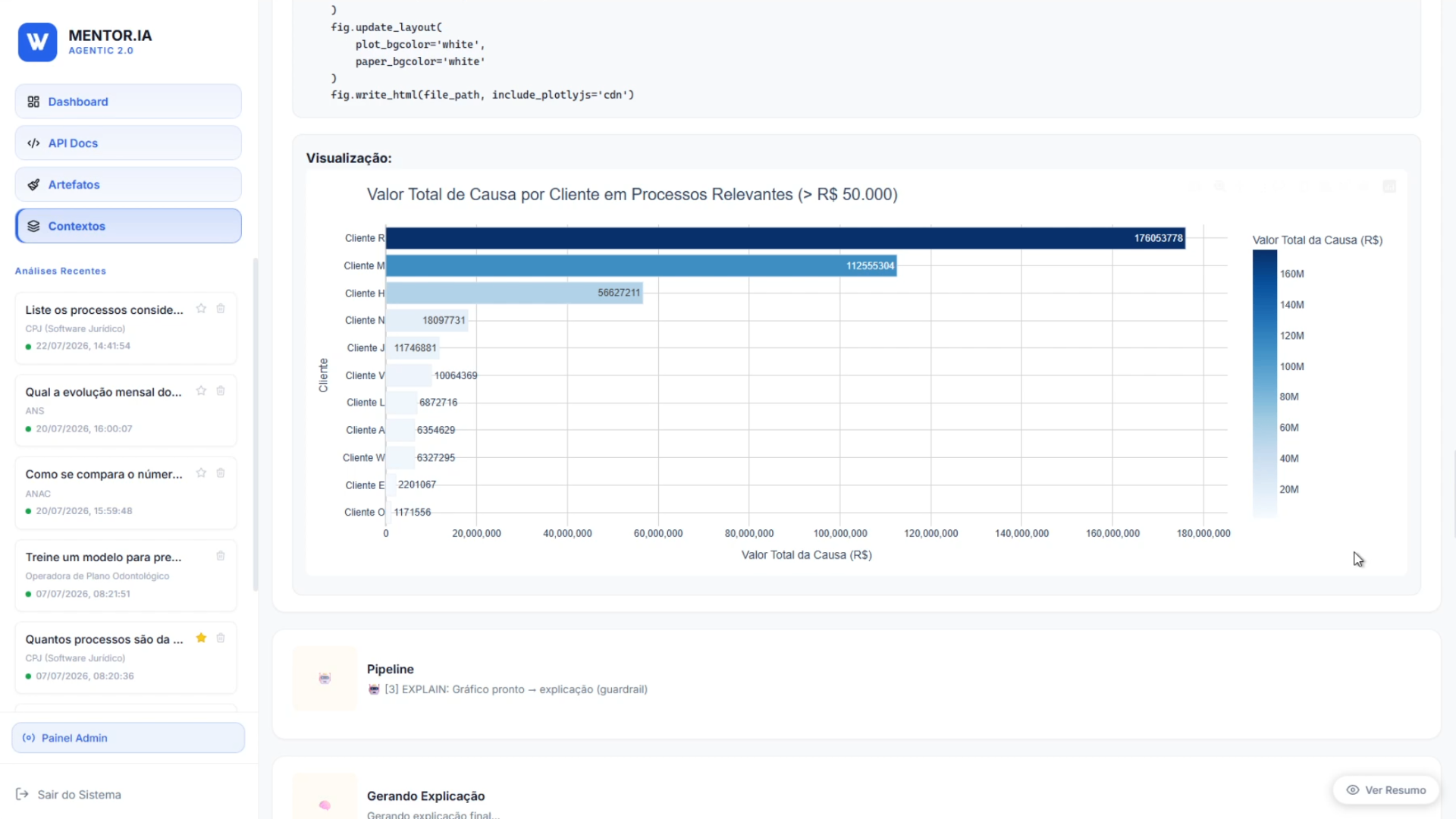Click the Plotly logo in chart toolbar
This screenshot has height=819, width=1456.
pyautogui.click(x=1389, y=186)
